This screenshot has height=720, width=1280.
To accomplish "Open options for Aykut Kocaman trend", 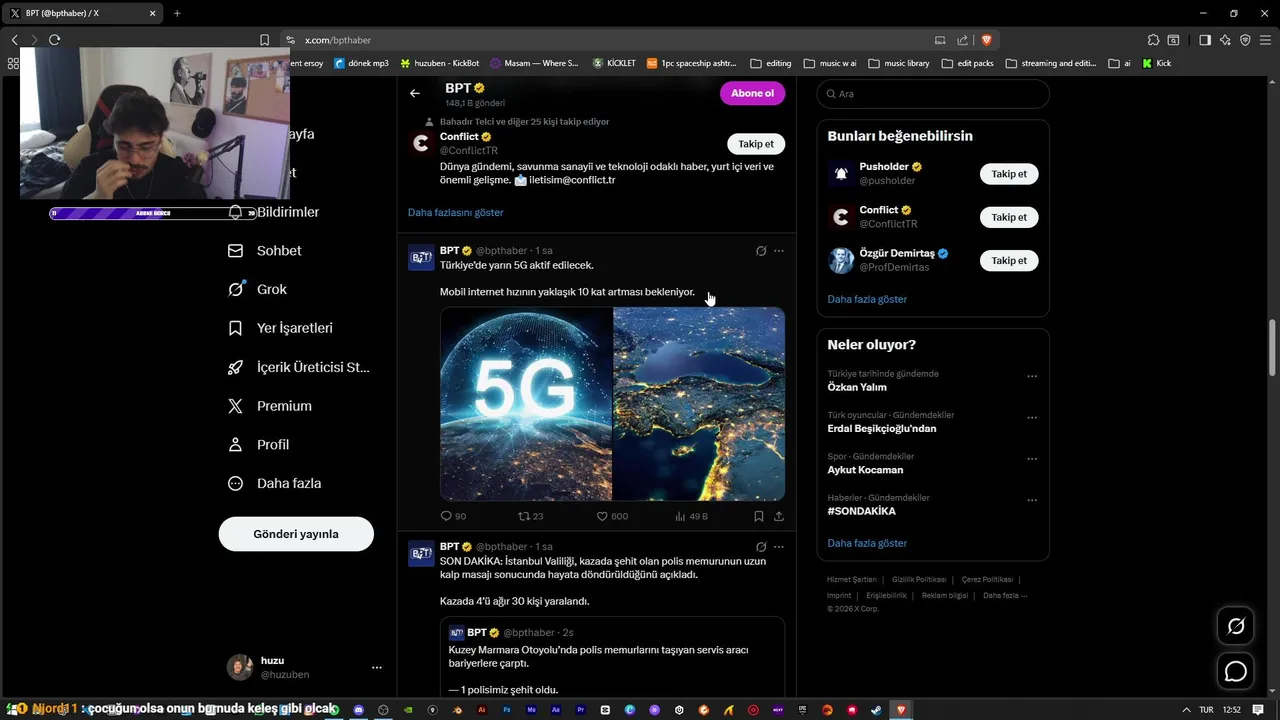I will pyautogui.click(x=1032, y=459).
